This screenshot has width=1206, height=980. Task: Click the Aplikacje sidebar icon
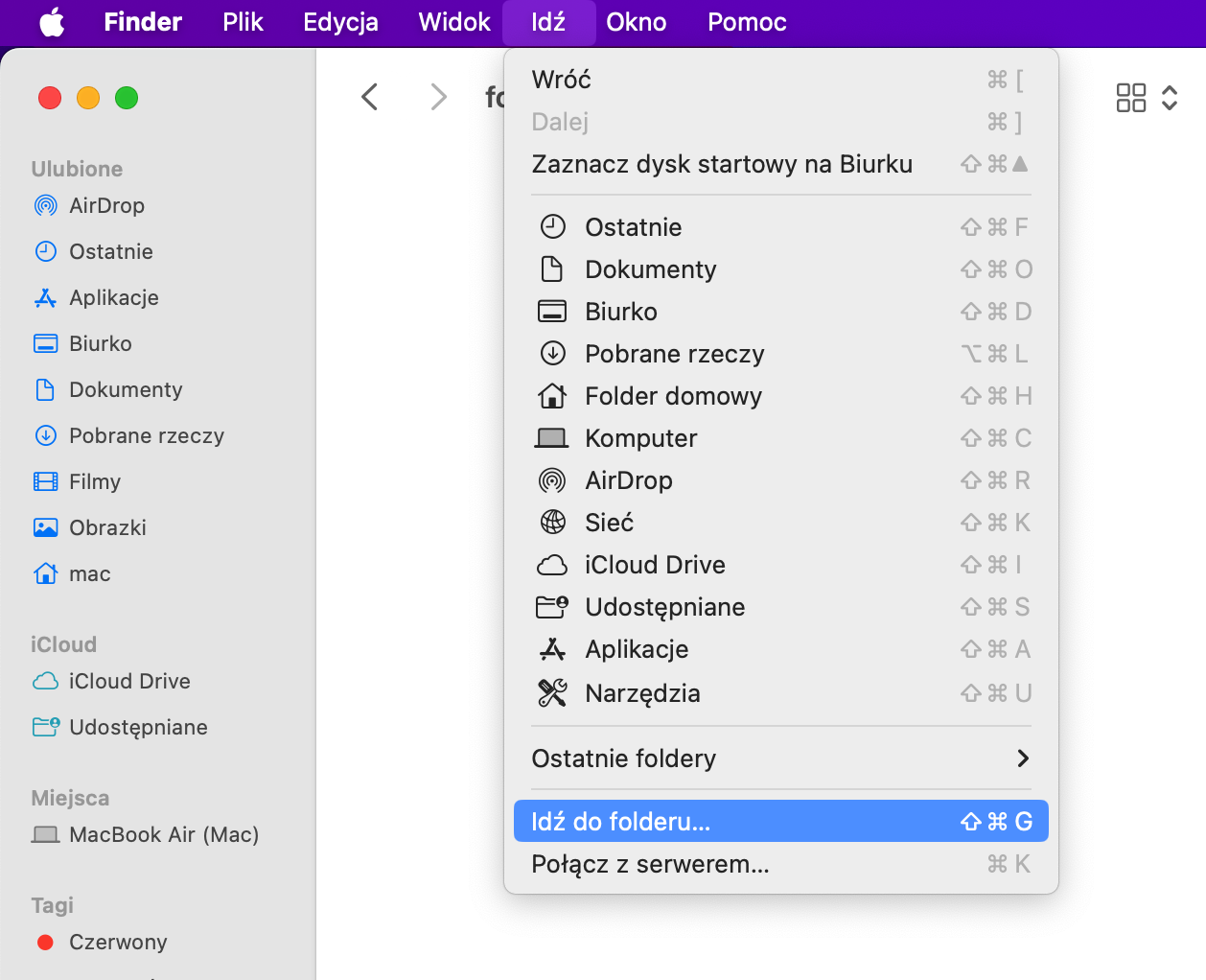(x=45, y=297)
